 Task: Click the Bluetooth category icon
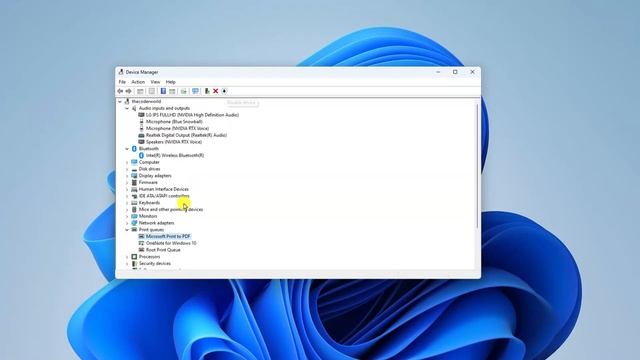point(134,149)
